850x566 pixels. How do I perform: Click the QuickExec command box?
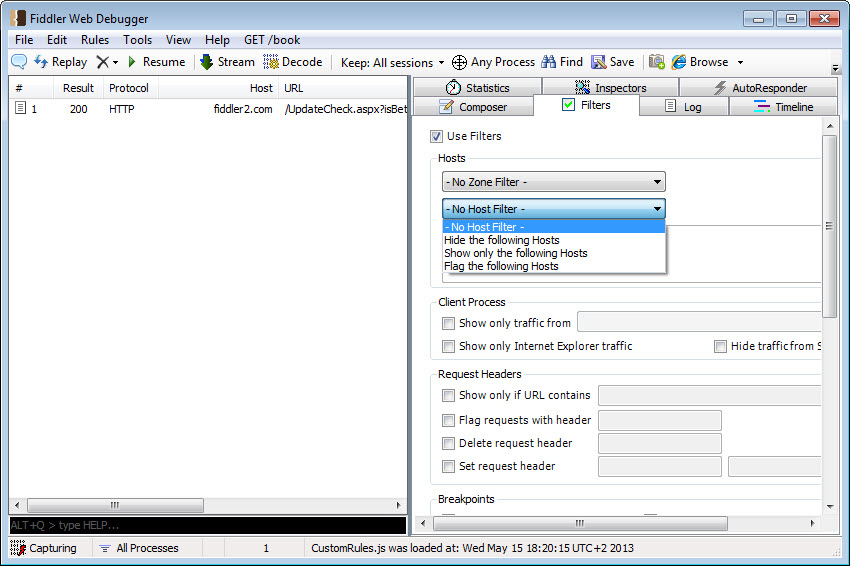[208, 525]
